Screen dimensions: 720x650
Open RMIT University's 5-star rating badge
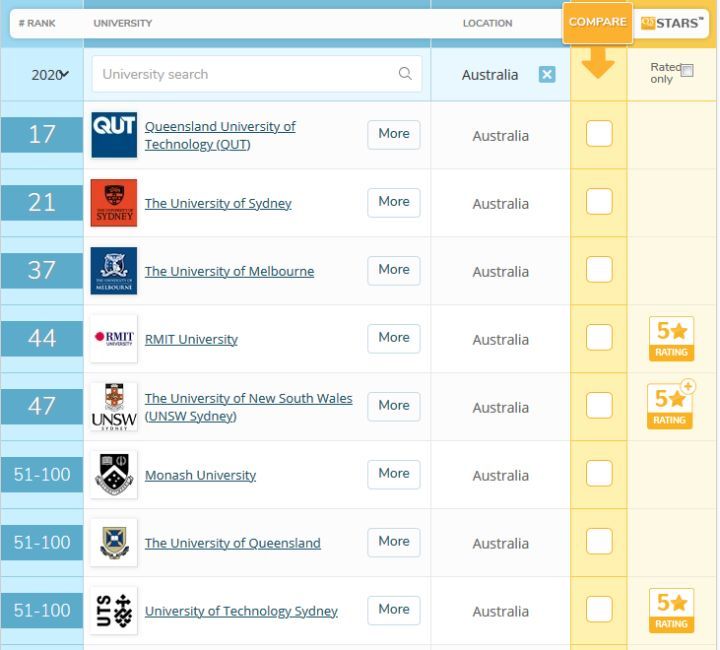(x=671, y=339)
